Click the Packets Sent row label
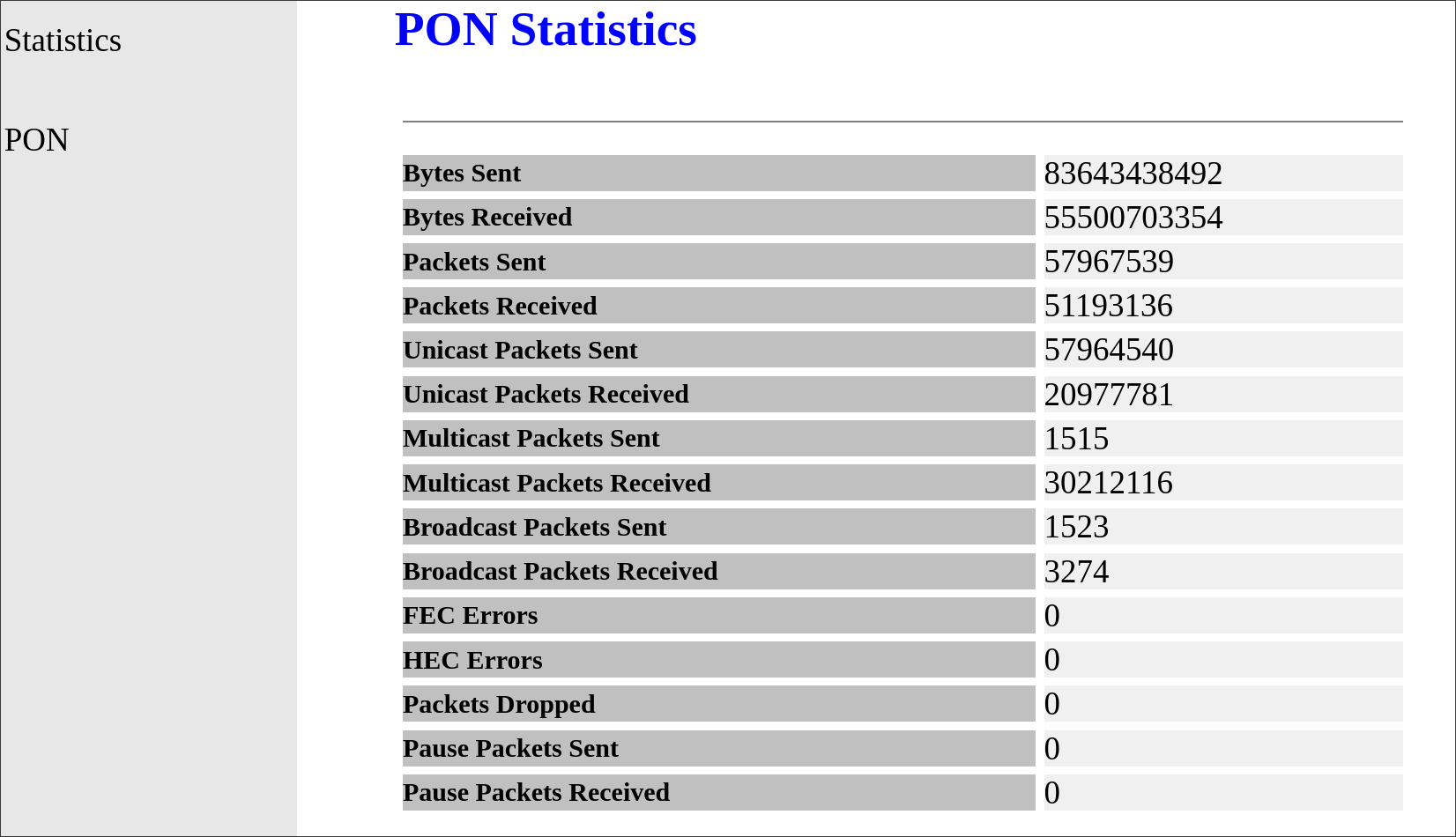This screenshot has height=837, width=1456. [x=474, y=262]
